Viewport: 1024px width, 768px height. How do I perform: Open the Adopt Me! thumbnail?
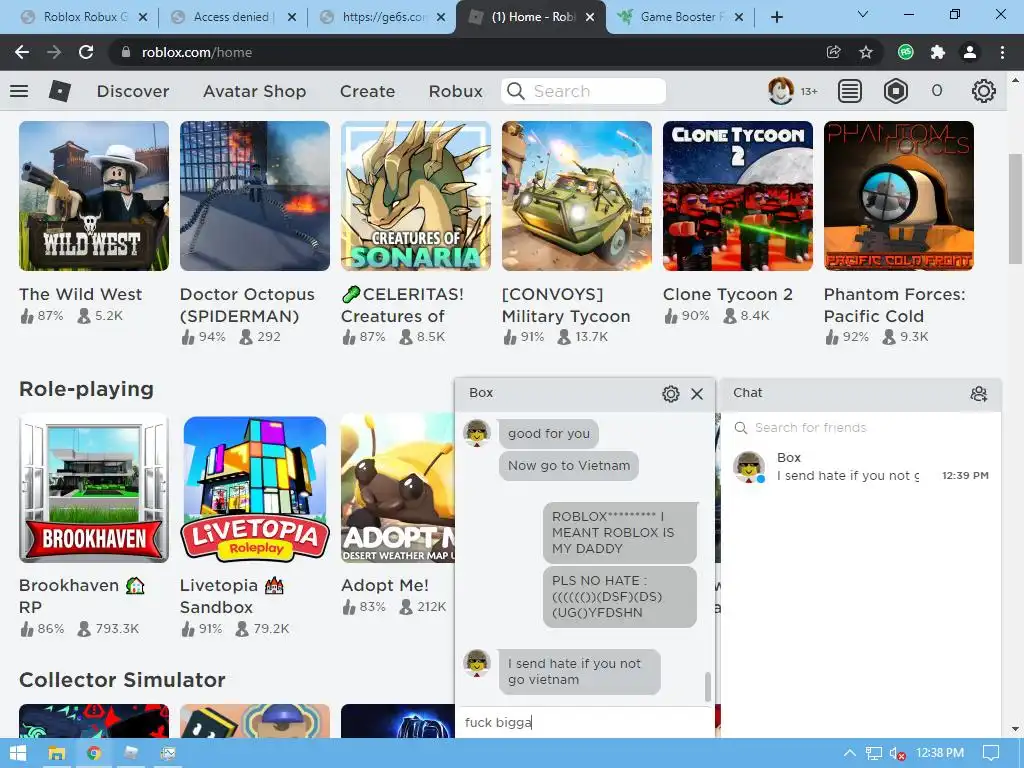(398, 487)
